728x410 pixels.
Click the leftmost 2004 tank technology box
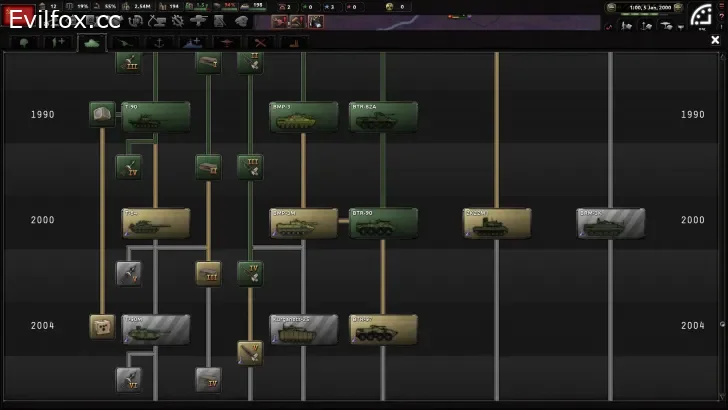coord(155,329)
